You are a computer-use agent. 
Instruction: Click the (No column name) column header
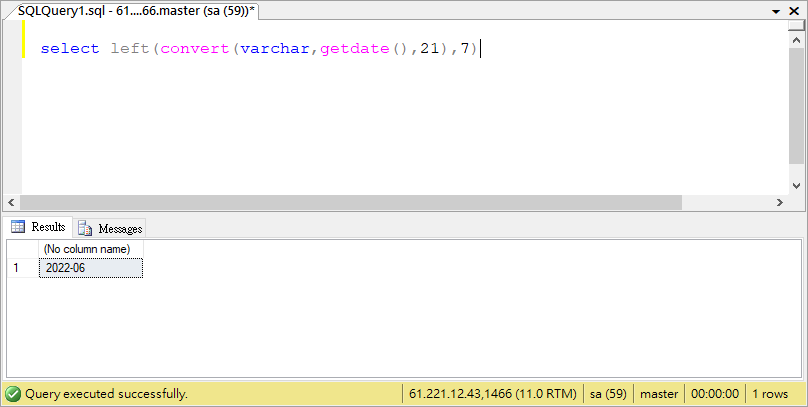click(x=90, y=249)
